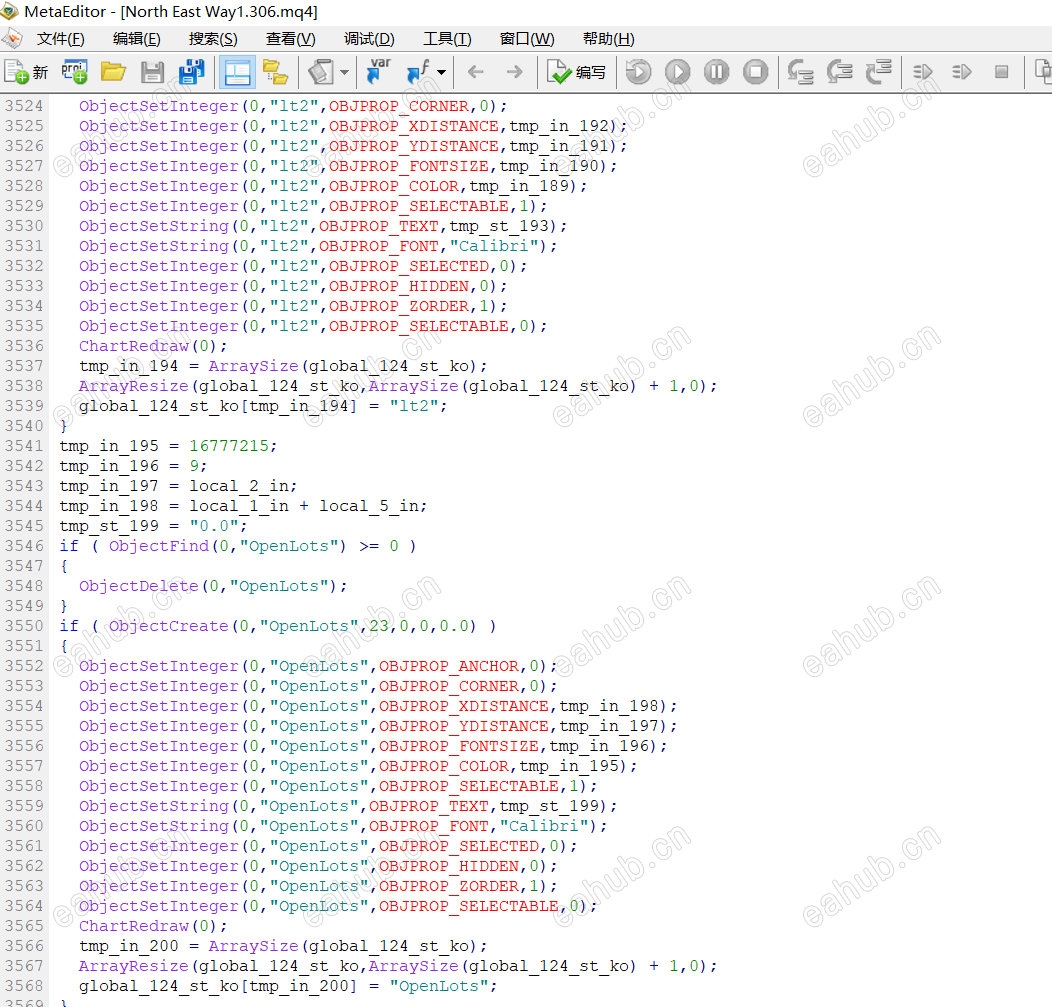Click "OpenLots" string on line 3568
The image size is (1052, 1007).
coord(439,986)
